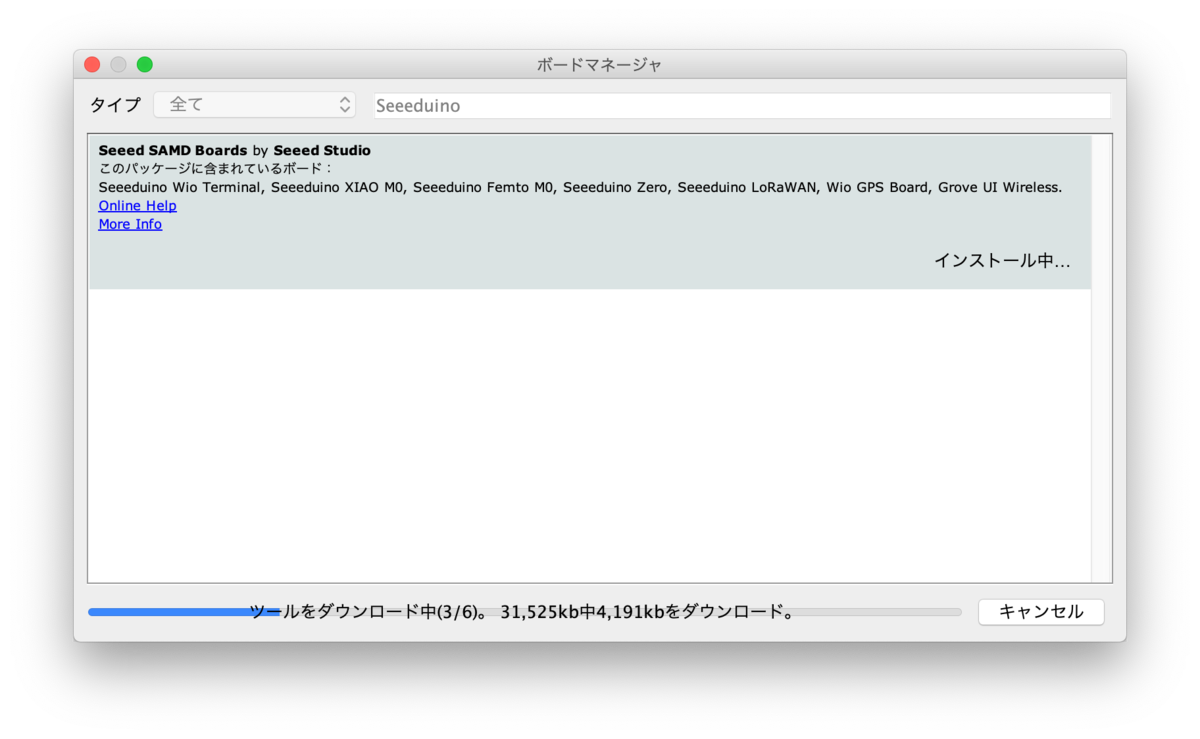Open the Online Help link
Image resolution: width=1200 pixels, height=739 pixels.
[137, 205]
